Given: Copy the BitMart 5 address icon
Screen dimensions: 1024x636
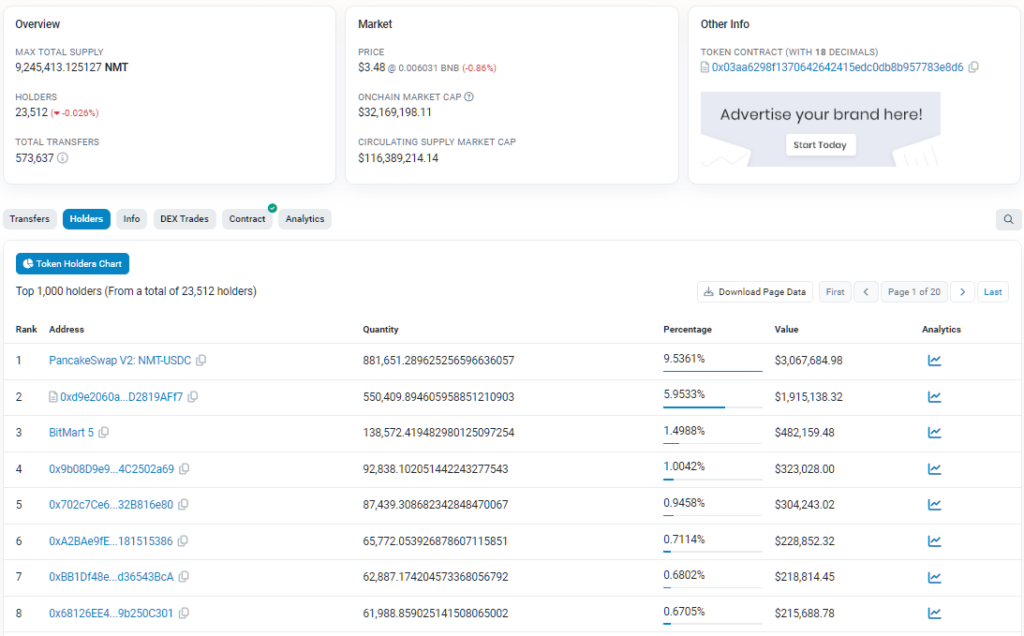Looking at the screenshot, I should coord(104,432).
